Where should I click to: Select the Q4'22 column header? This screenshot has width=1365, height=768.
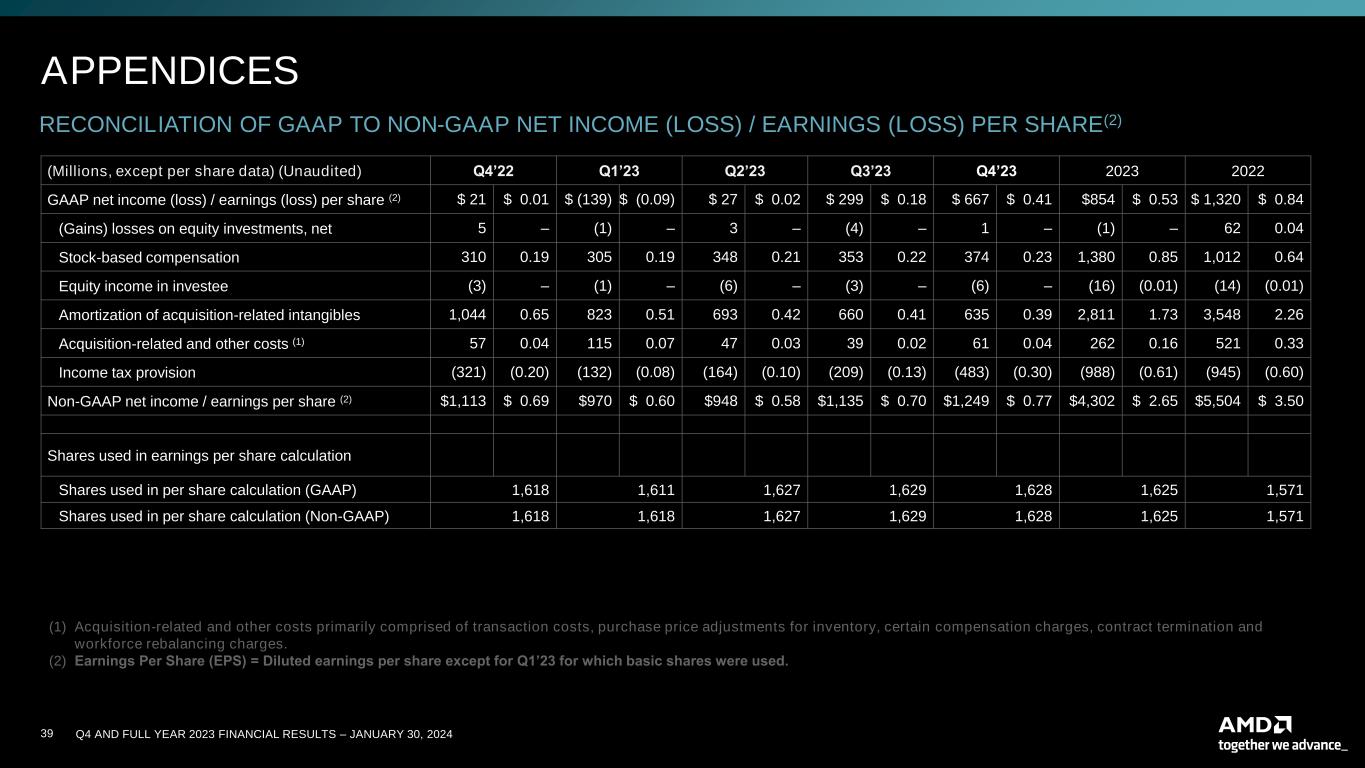(493, 169)
